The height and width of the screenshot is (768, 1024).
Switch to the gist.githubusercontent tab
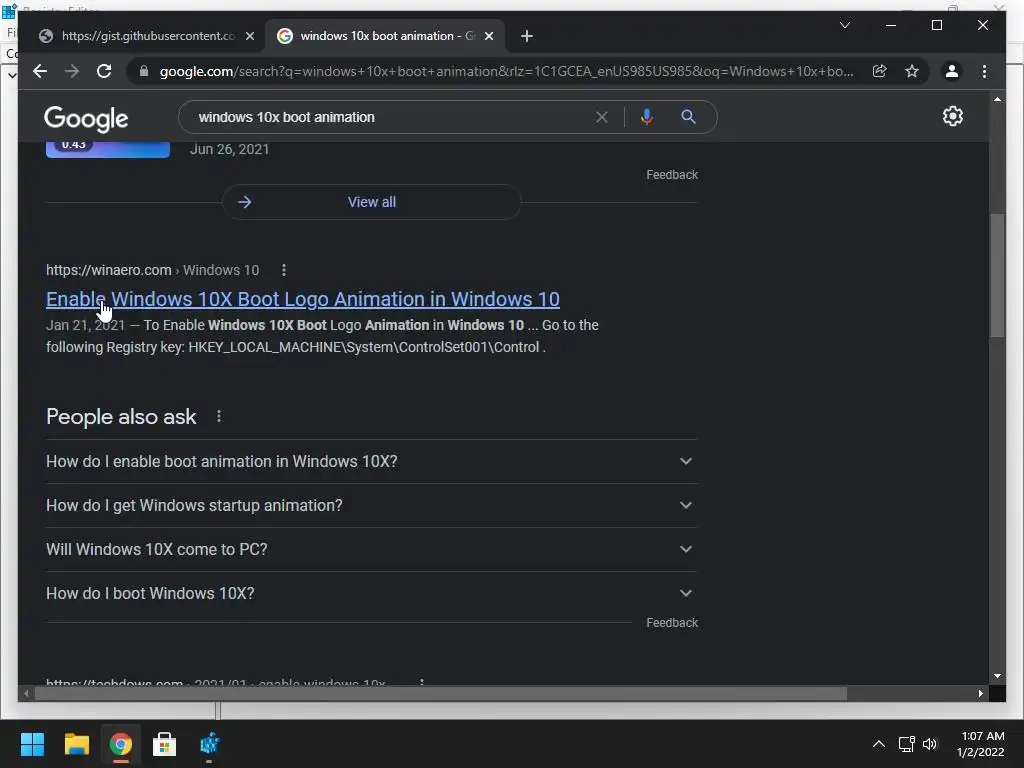(x=148, y=36)
